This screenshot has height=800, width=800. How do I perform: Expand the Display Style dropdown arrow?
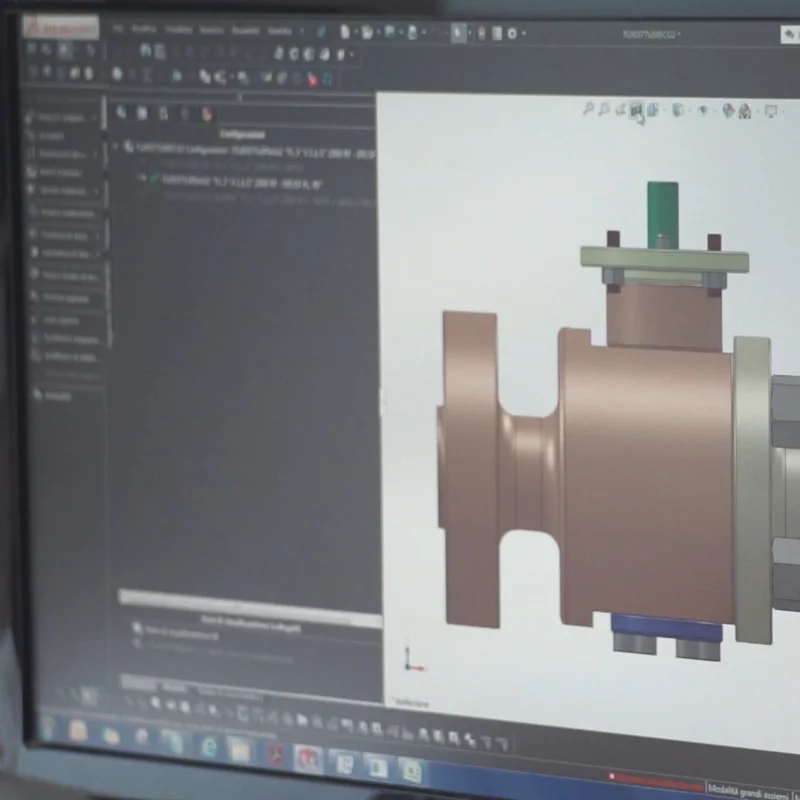[689, 110]
